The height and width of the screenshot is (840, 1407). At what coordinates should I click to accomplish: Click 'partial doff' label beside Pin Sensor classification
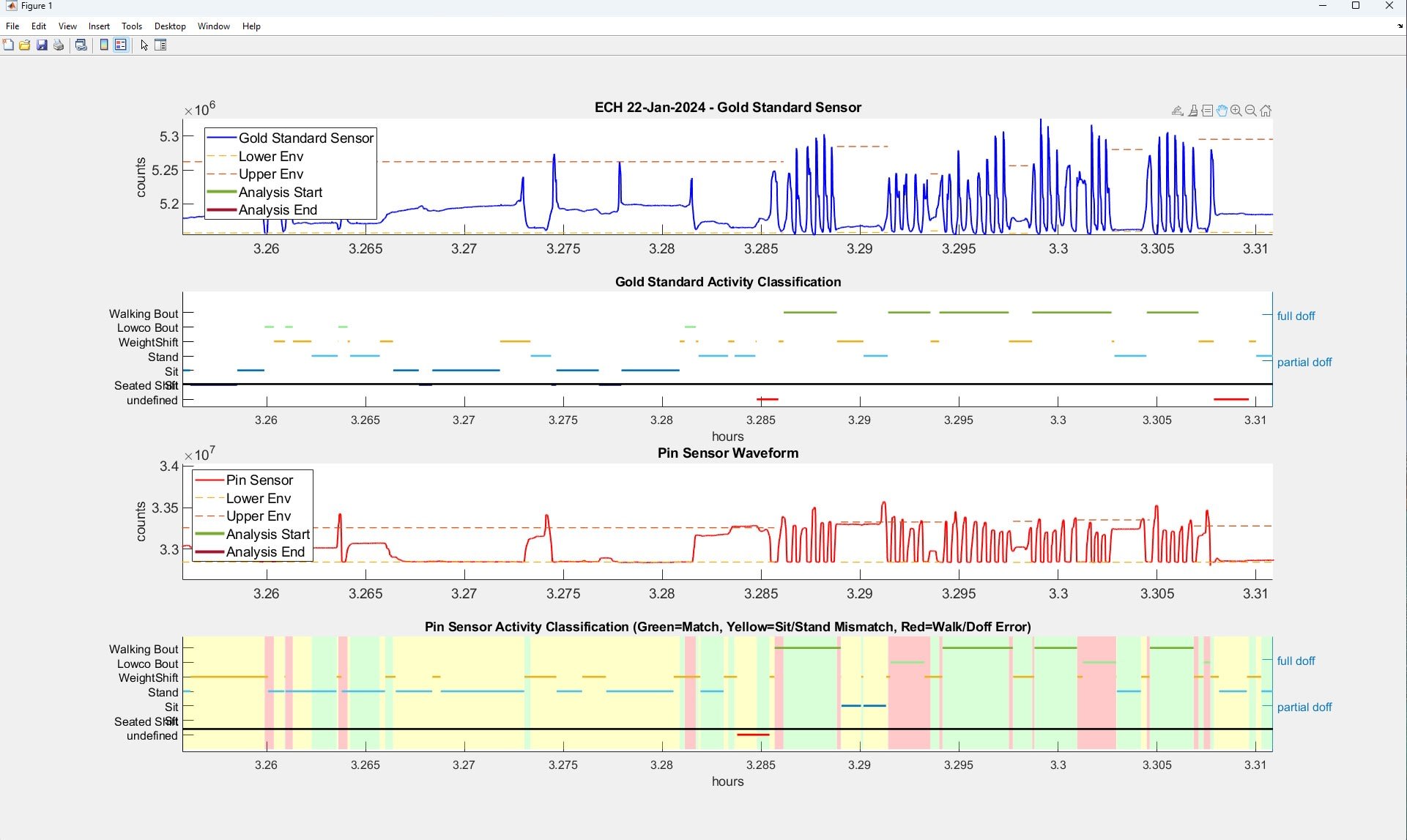click(1304, 707)
